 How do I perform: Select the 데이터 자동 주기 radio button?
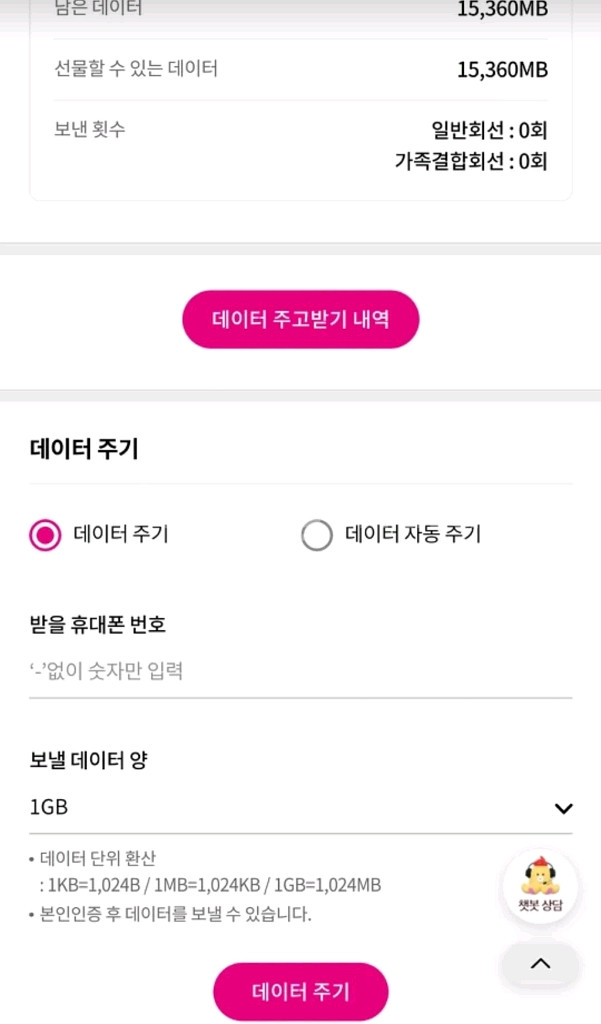point(317,535)
